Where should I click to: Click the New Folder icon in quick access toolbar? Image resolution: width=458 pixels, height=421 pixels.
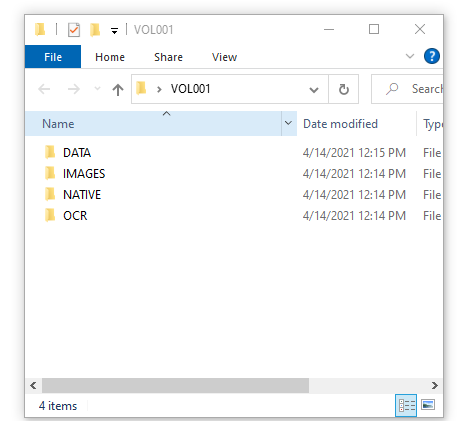(95, 30)
